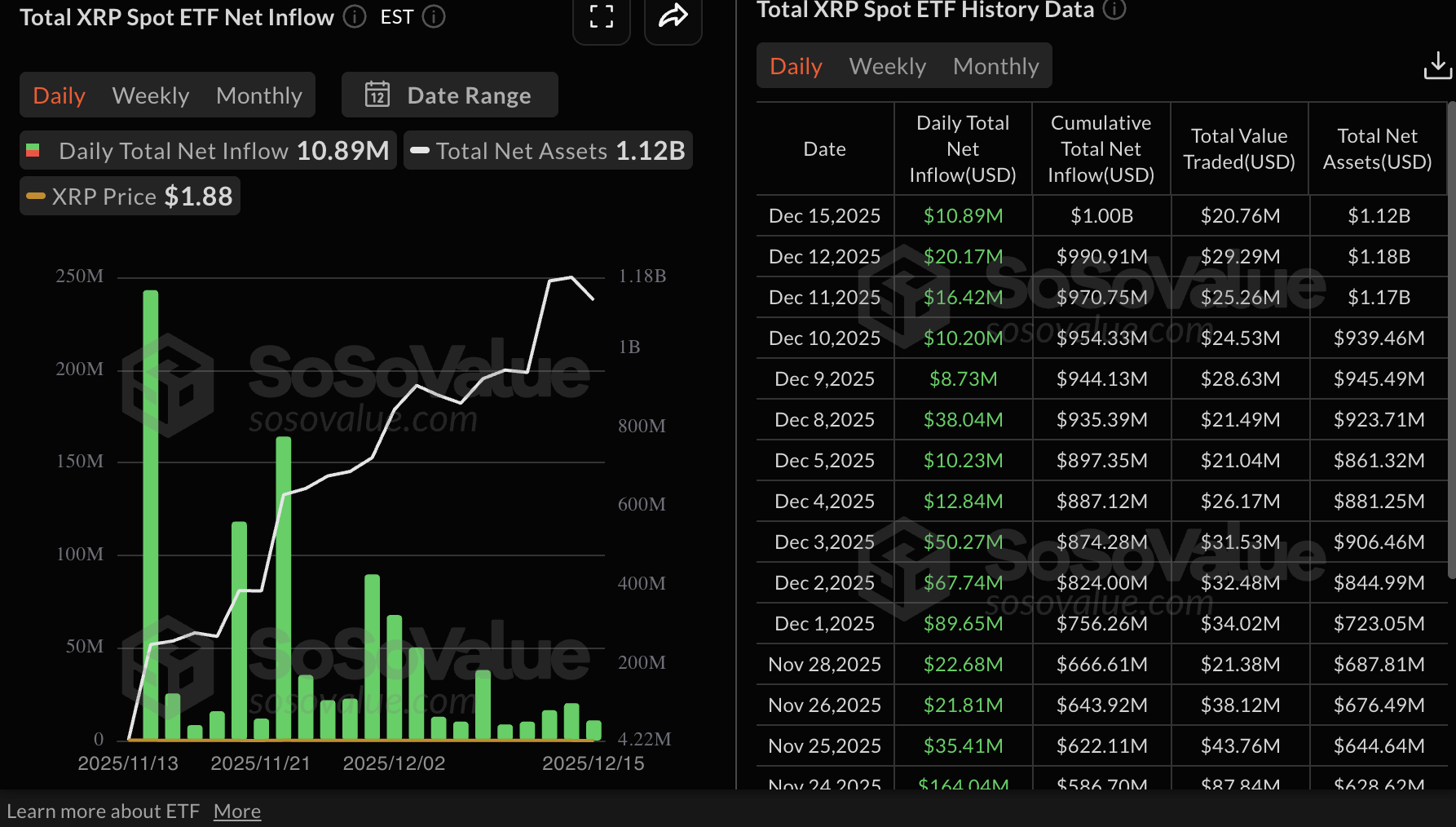The height and width of the screenshot is (827, 1456).
Task: Click the calendar icon in Date Range
Action: [377, 95]
